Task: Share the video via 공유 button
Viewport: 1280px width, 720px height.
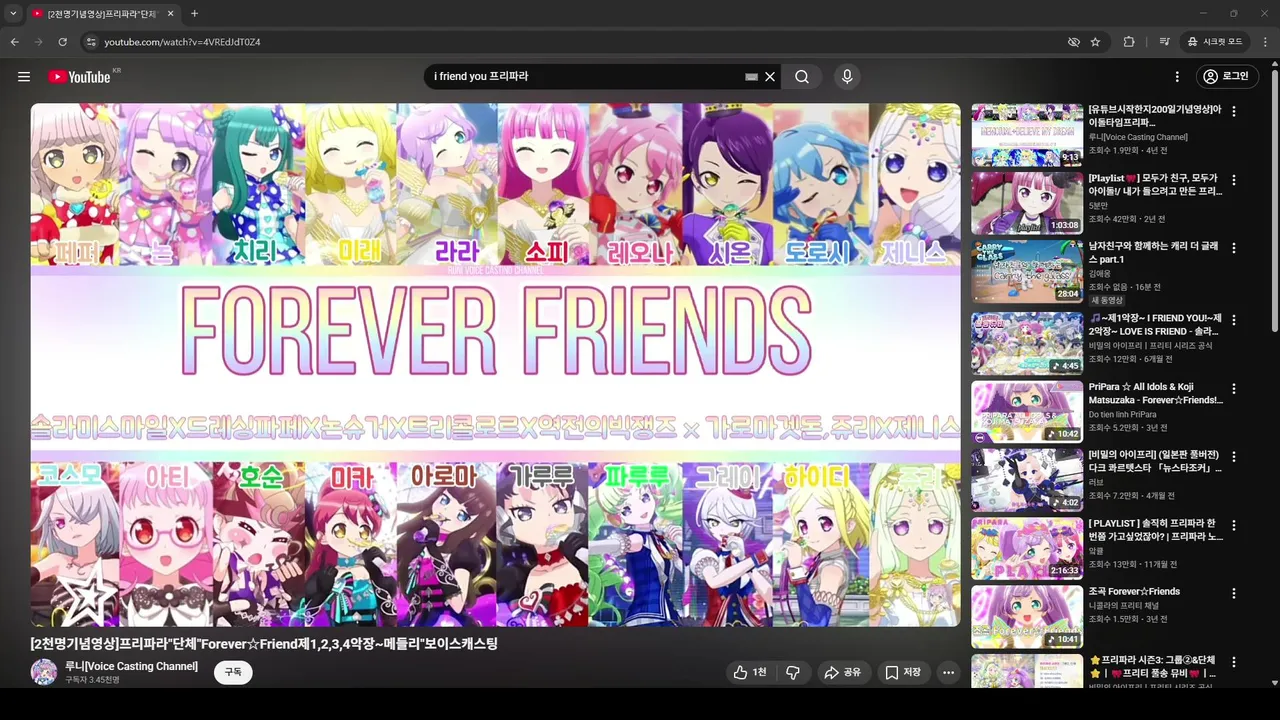Action: [843, 673]
